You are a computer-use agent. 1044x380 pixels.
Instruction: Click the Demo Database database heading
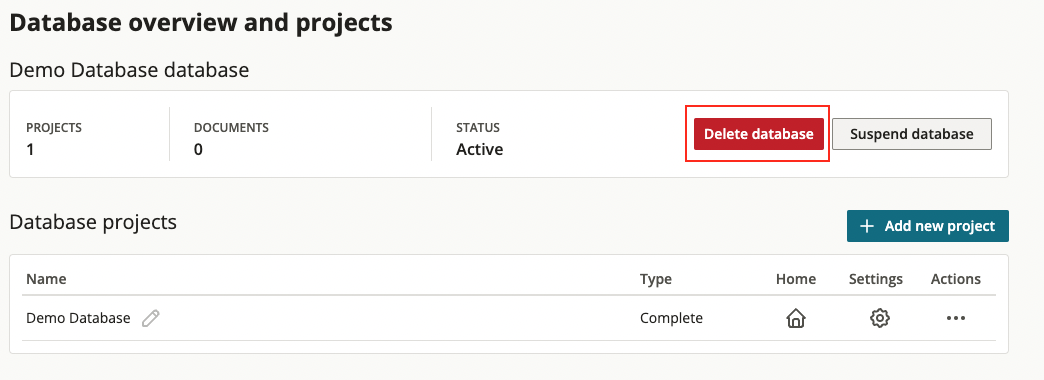tap(129, 70)
